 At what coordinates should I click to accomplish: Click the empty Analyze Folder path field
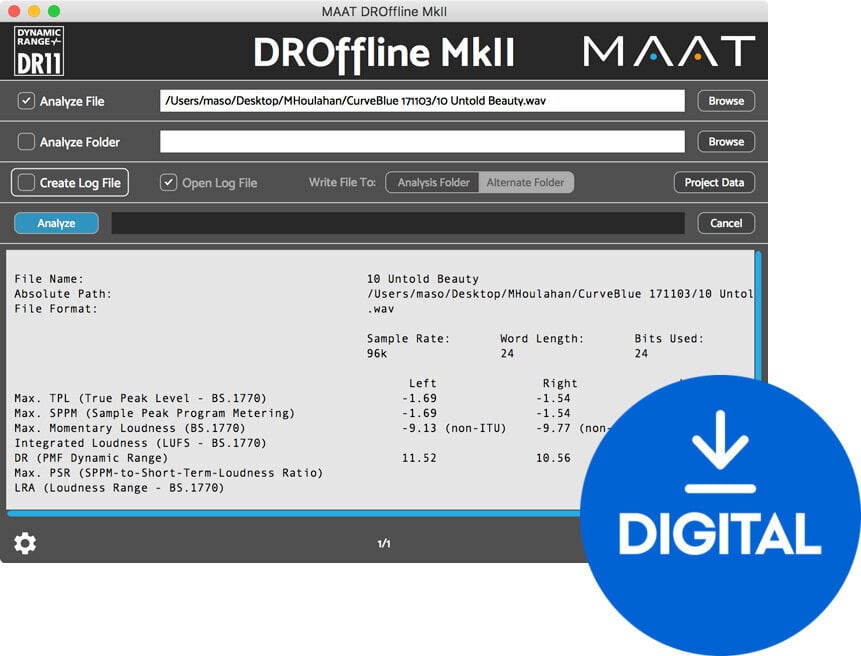coord(422,142)
